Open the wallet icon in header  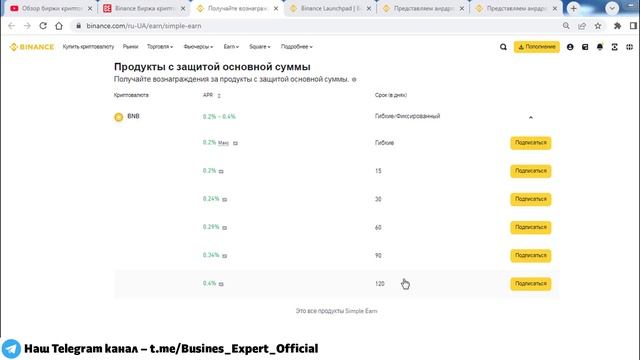(x=585, y=47)
